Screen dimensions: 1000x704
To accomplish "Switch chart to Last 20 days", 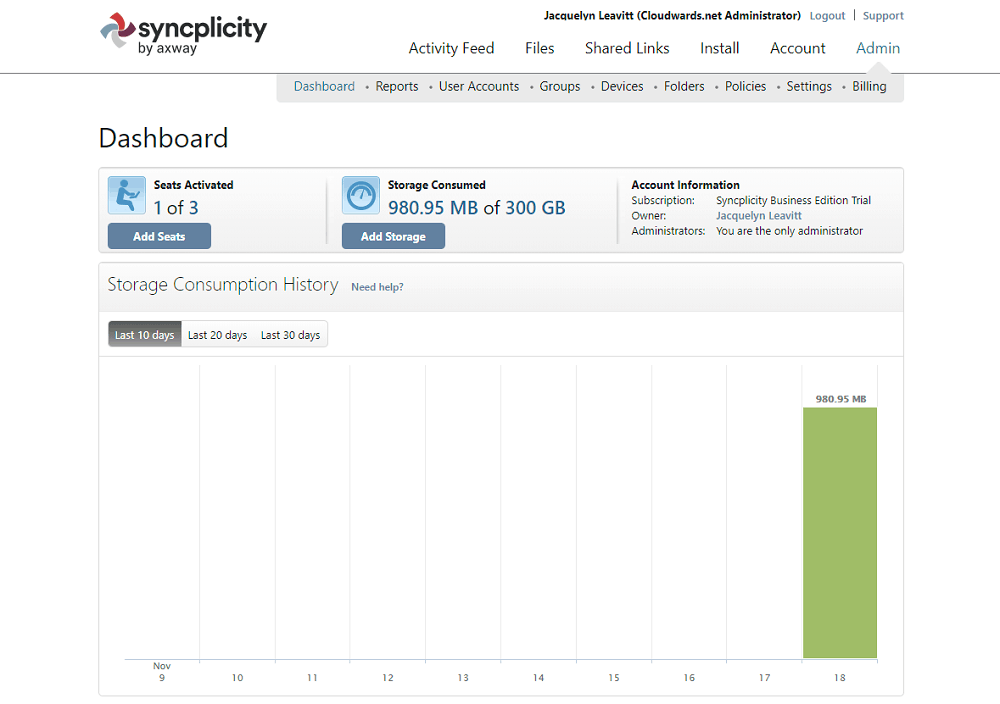I will [x=217, y=335].
